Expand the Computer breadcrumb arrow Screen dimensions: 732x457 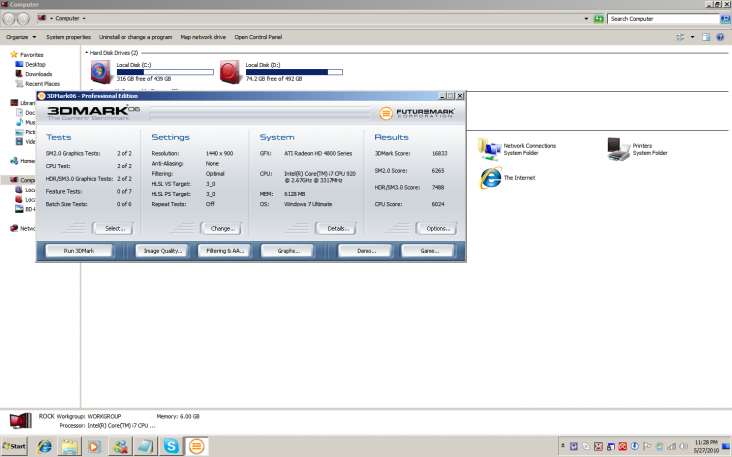[x=84, y=19]
